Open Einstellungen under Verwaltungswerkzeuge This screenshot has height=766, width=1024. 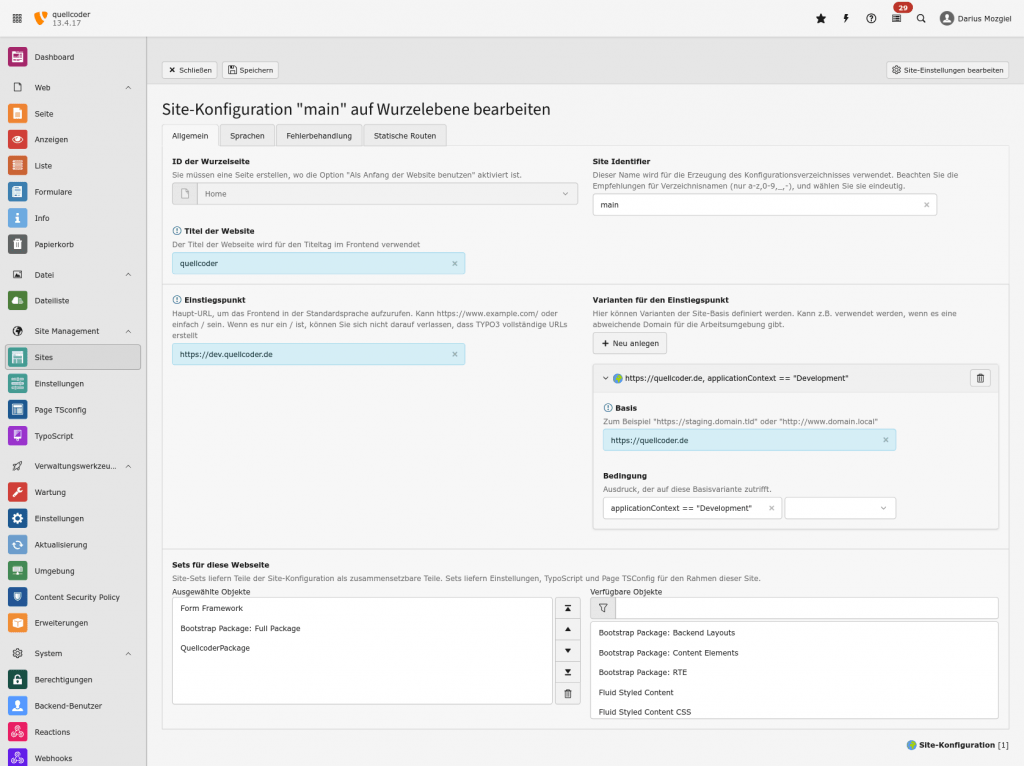(x=73, y=519)
